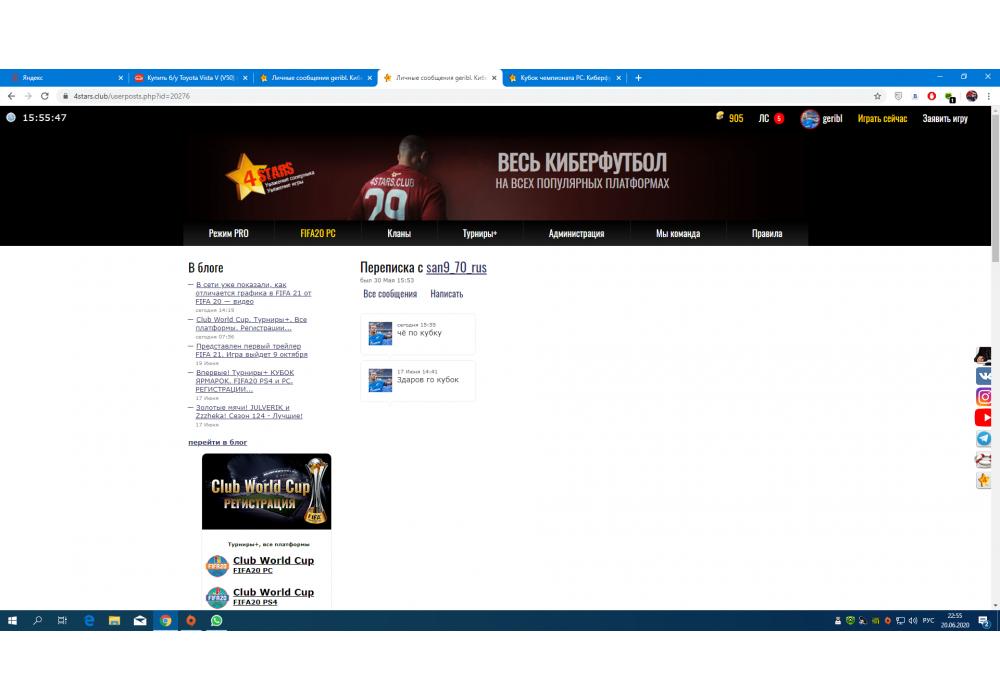The image size is (1000, 700).
Task: Open Instagram icon in right sidebar
Action: [984, 397]
